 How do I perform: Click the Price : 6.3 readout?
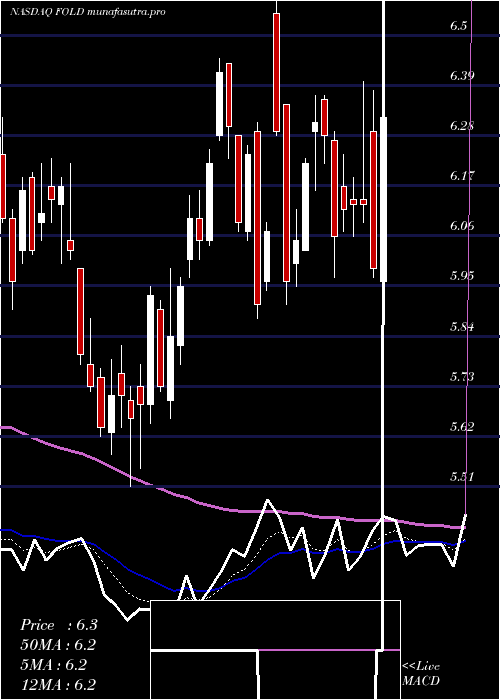59,625
